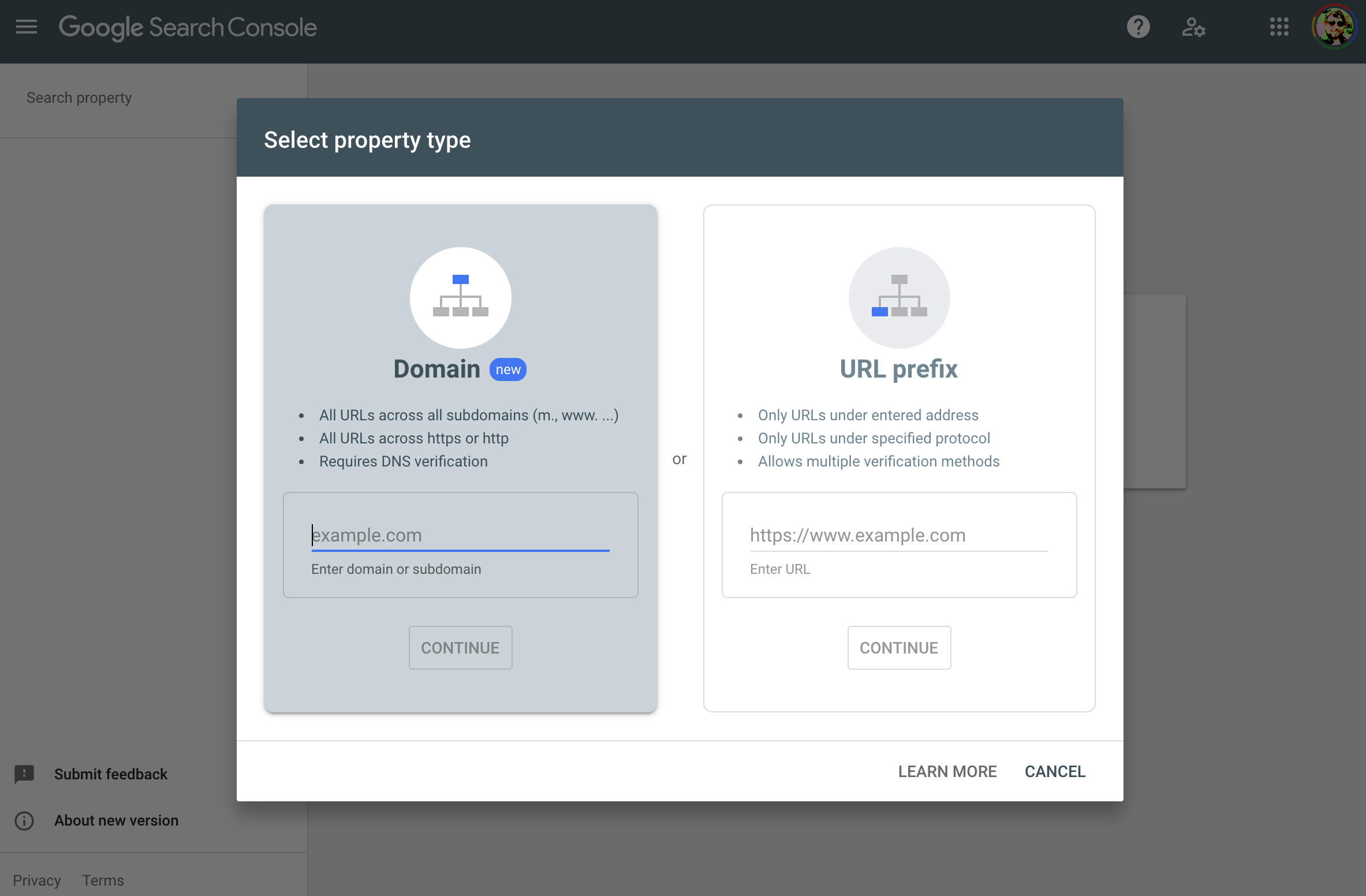Click CANCEL to dismiss the dialog
Viewport: 1366px width, 896px height.
click(x=1055, y=771)
